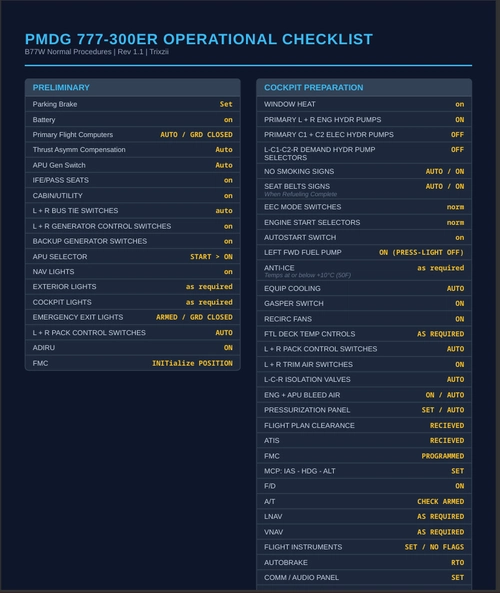The width and height of the screenshot is (500, 593).
Task: Click 'L + R GENERATOR CONTROL SWITCHES' label
Action: (102, 226)
